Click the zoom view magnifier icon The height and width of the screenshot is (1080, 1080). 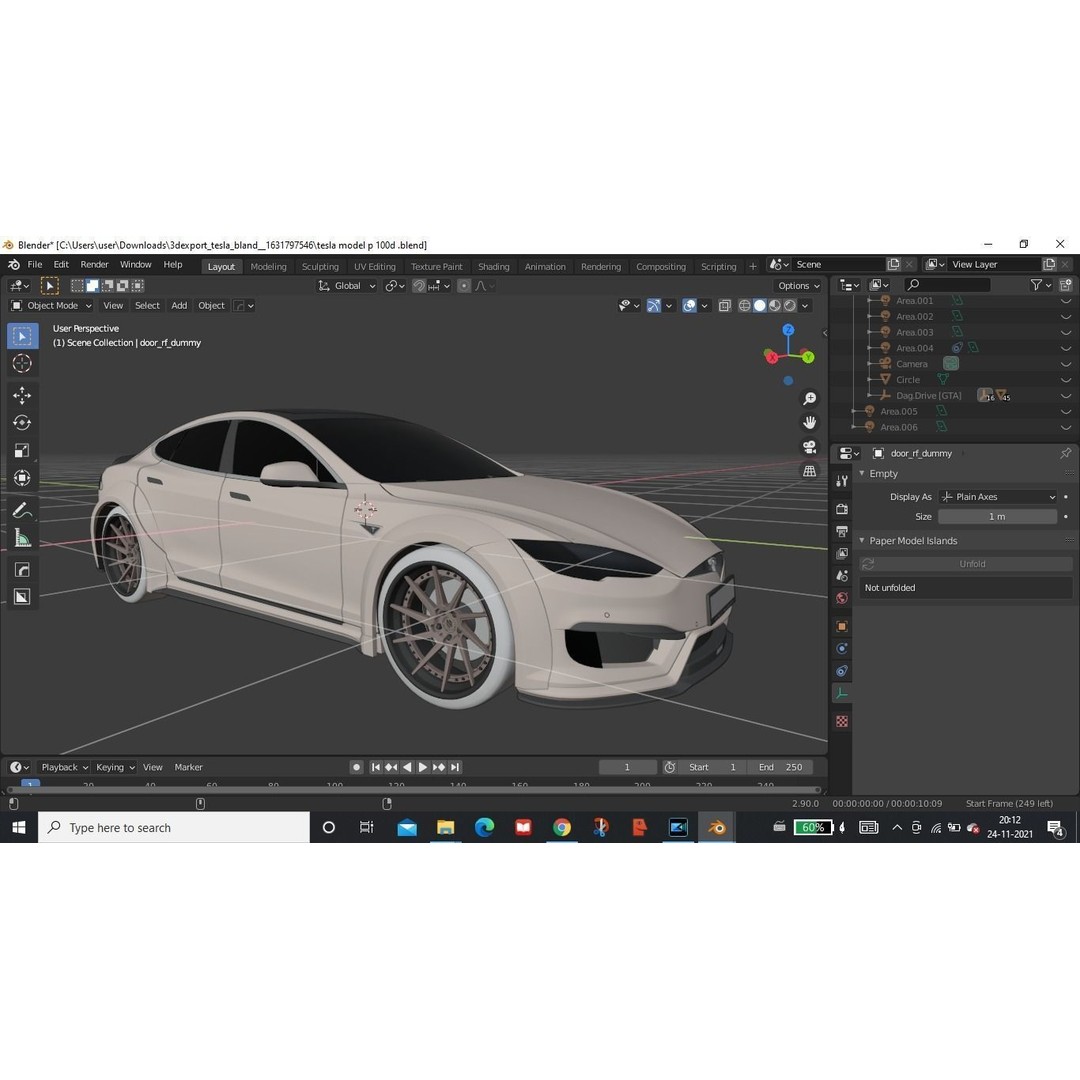[809, 399]
